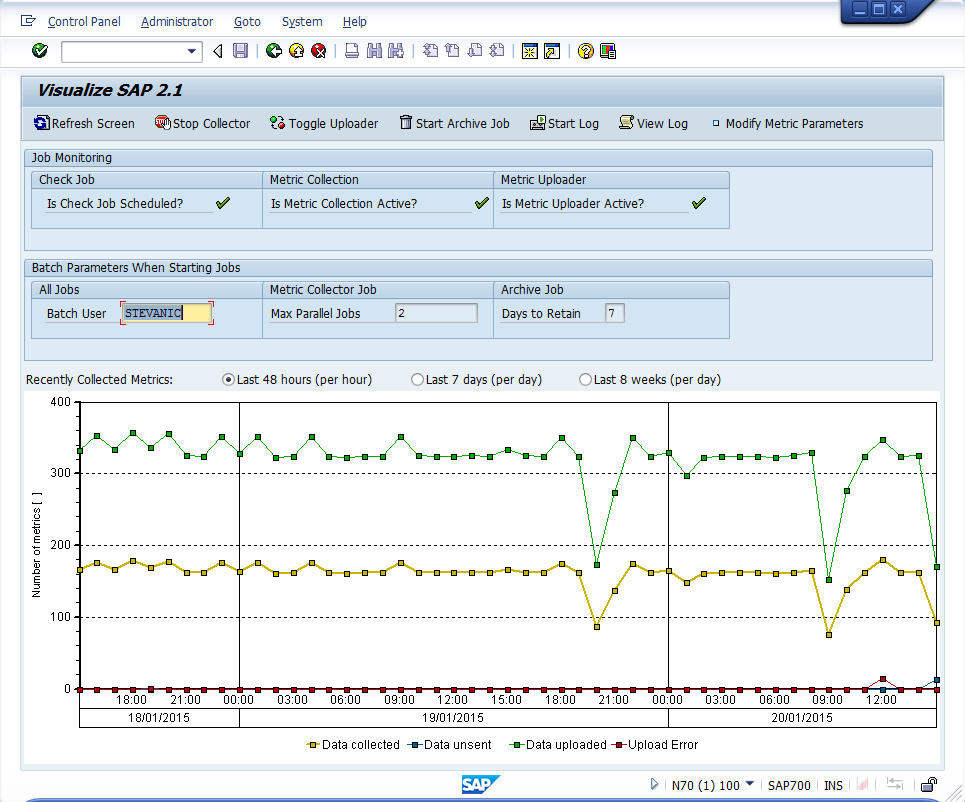Open the Help menu
This screenshot has width=965, height=802.
(354, 22)
